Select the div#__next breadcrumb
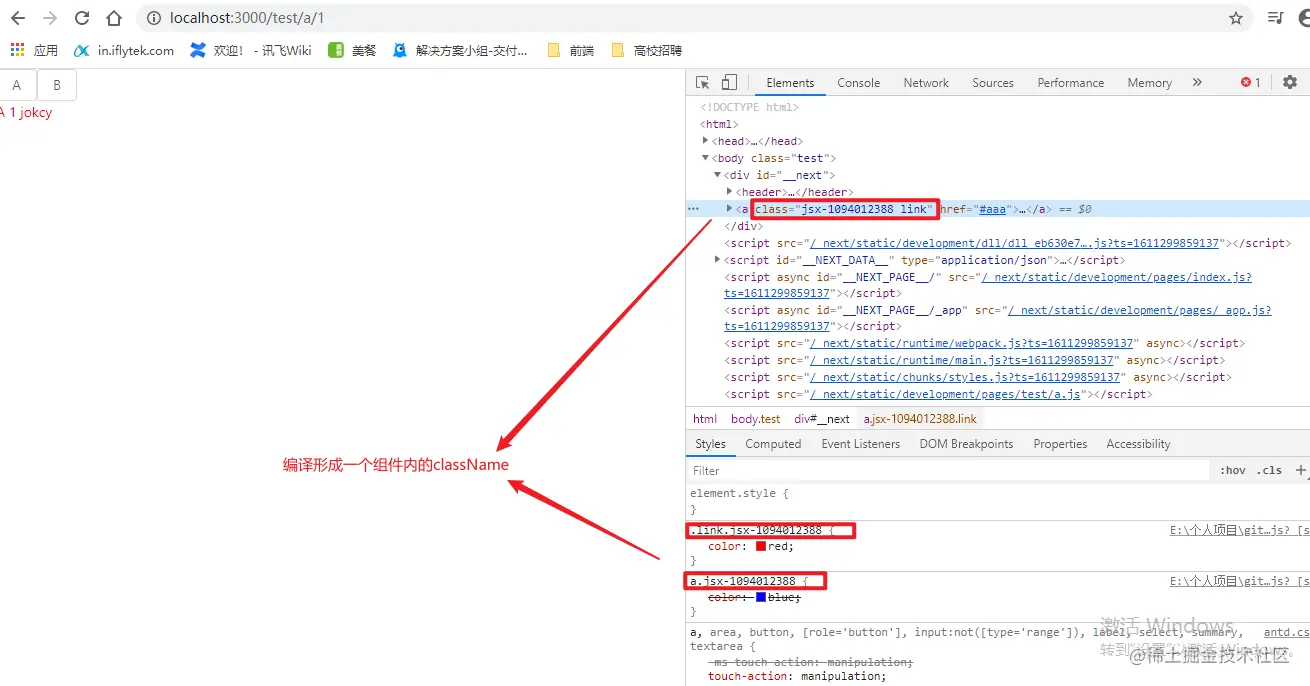This screenshot has height=686, width=1310. (x=822, y=419)
